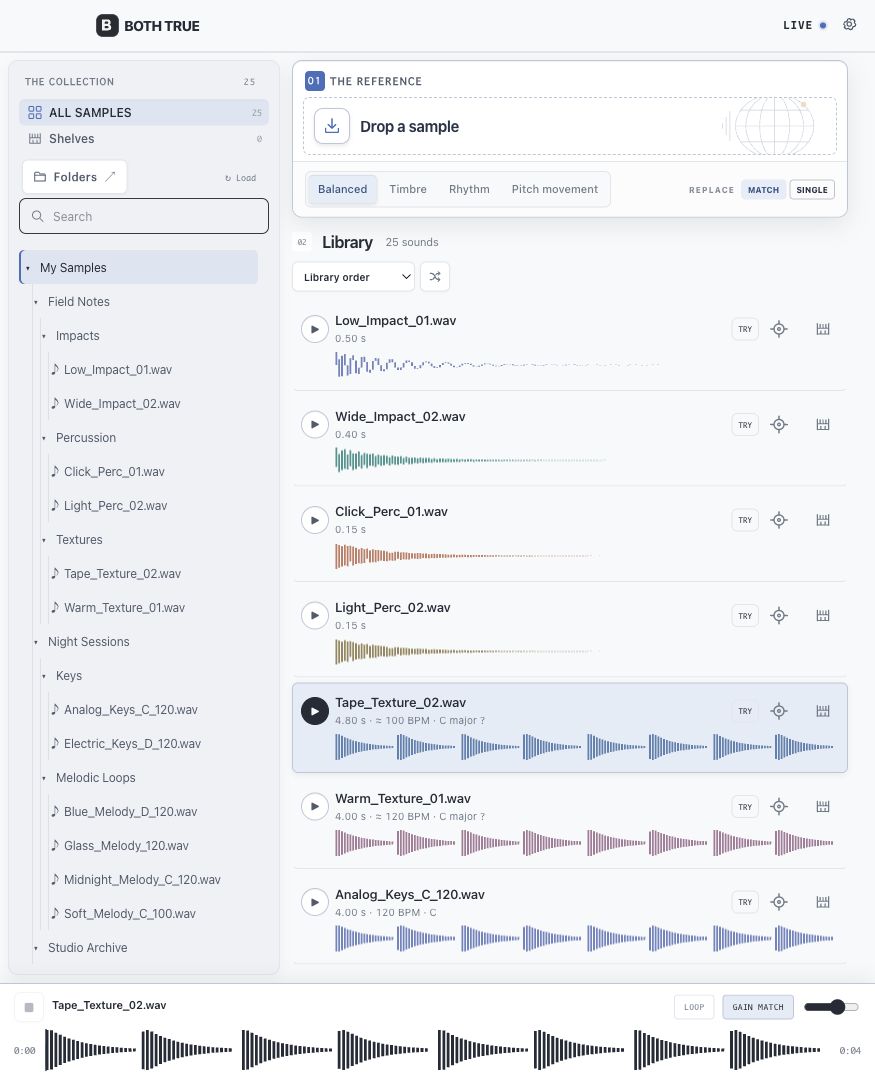Select Soft_Melody_C_100.wav in the tree
Screen dimensions: 875x1080
pyautogui.click(x=130, y=914)
